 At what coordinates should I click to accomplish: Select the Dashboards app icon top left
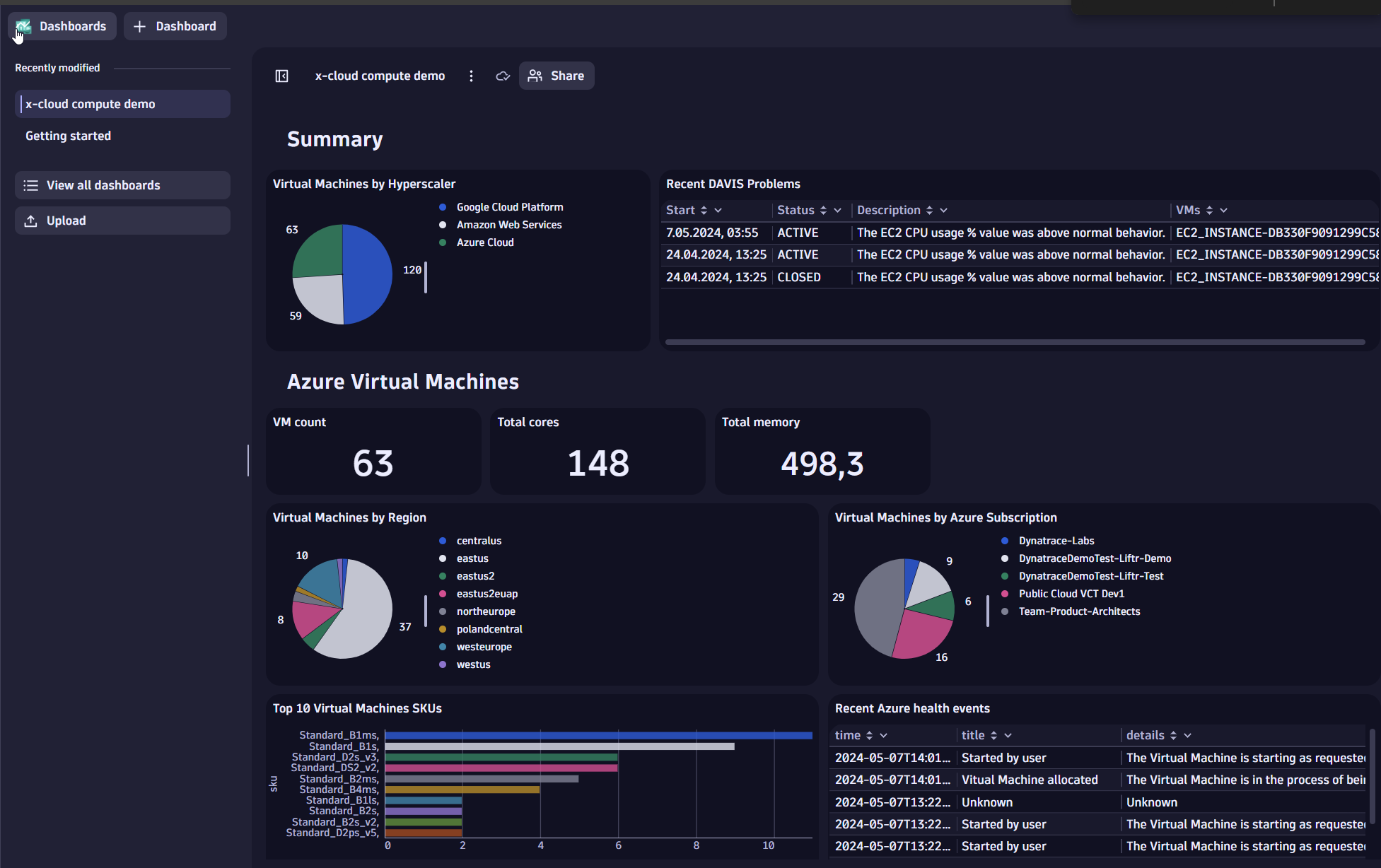coord(23,25)
